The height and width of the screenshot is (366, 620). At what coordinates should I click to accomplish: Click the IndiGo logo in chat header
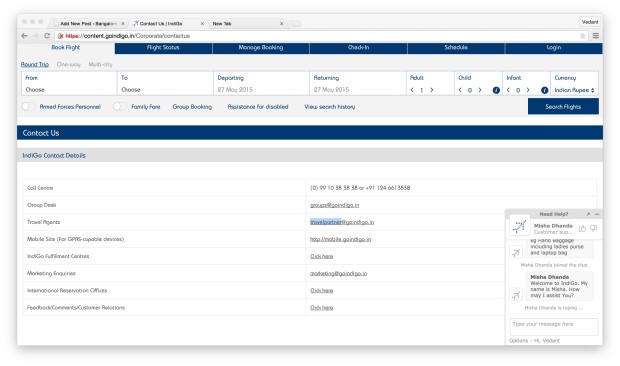[520, 226]
